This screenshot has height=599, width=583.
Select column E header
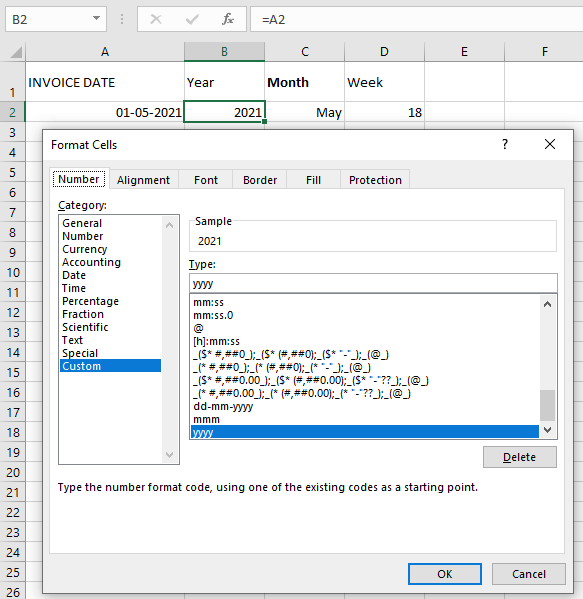[464, 52]
